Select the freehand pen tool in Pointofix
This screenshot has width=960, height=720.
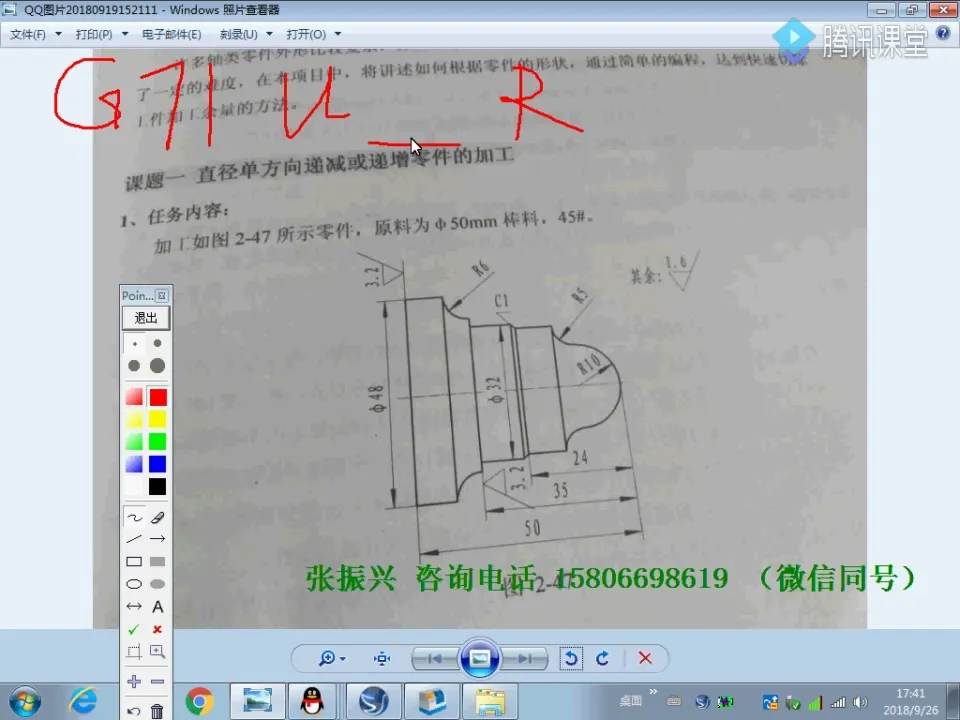pos(133,517)
